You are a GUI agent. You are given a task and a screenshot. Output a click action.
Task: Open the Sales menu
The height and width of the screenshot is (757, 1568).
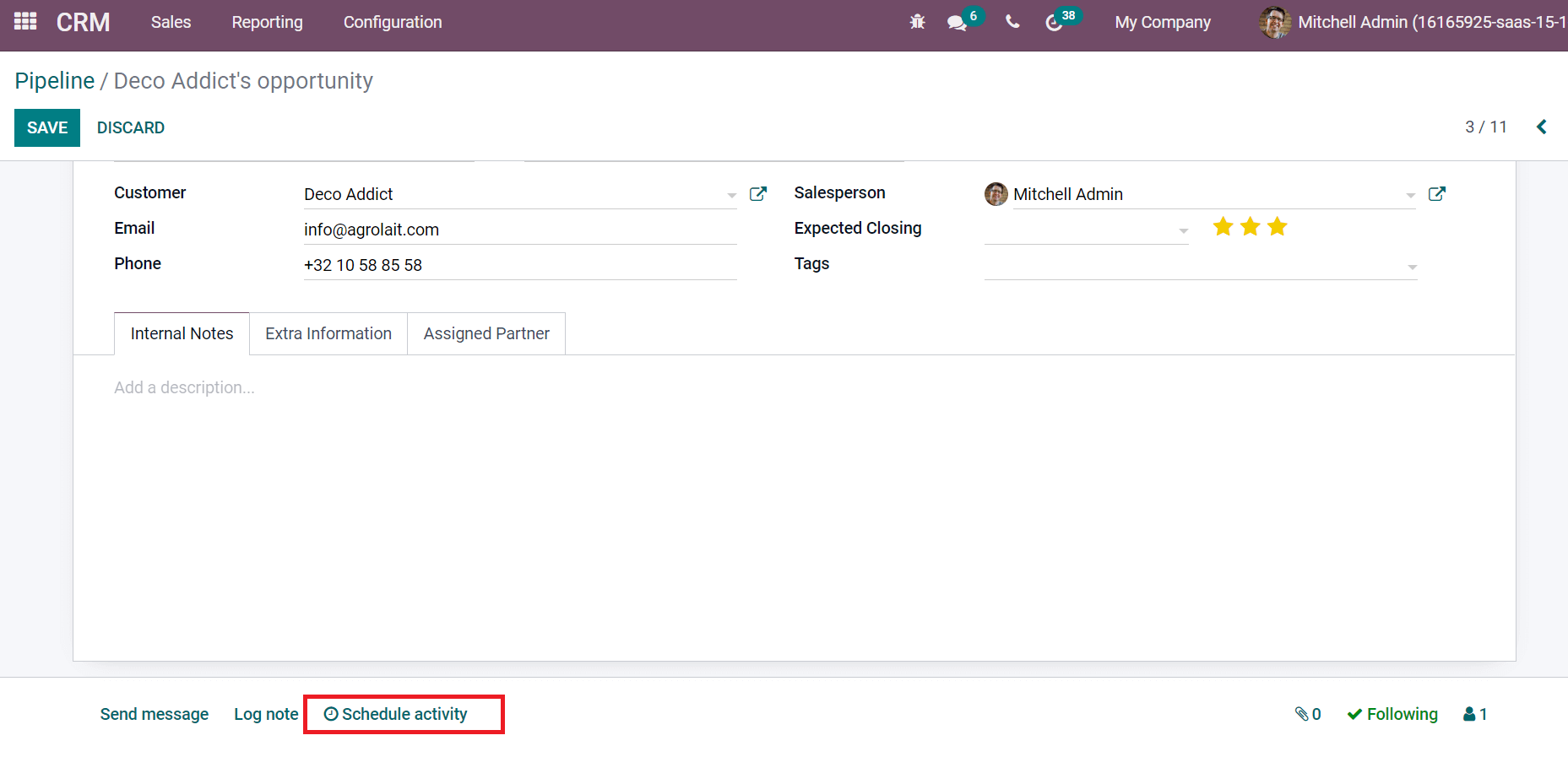point(171,22)
